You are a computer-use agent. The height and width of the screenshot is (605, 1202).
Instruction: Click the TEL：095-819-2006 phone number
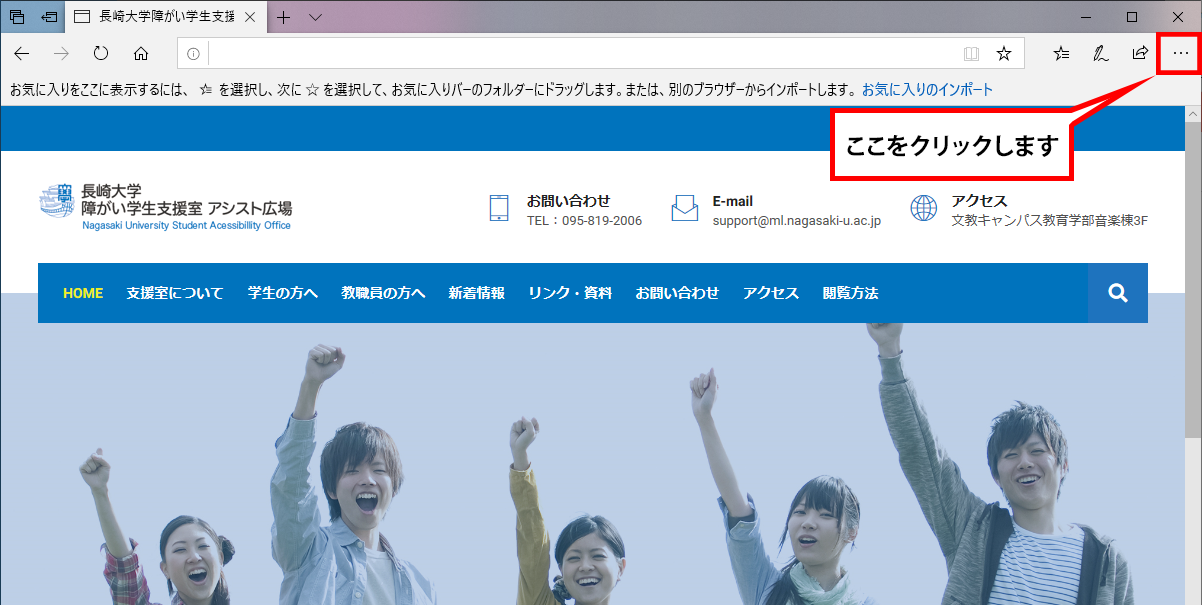[x=585, y=220]
